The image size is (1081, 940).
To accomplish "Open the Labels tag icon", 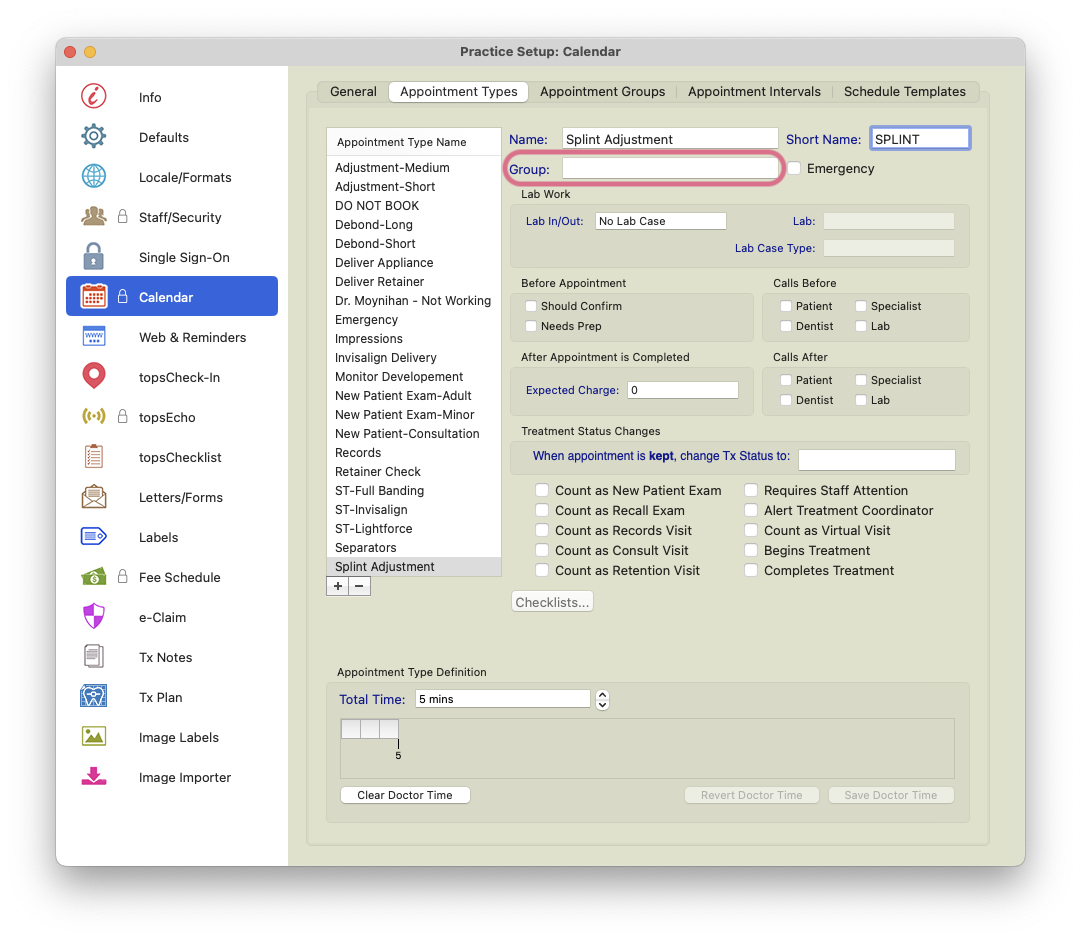I will pyautogui.click(x=94, y=536).
